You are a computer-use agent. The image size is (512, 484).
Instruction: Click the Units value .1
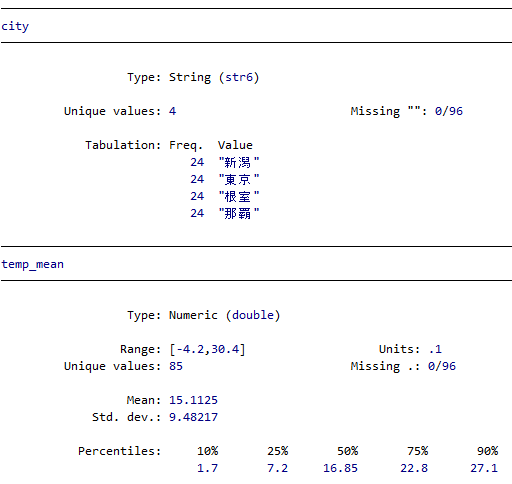point(435,349)
